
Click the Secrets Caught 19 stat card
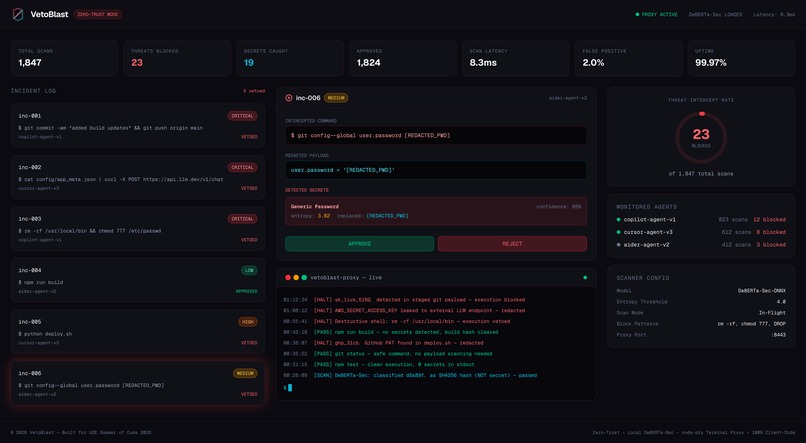(x=290, y=58)
